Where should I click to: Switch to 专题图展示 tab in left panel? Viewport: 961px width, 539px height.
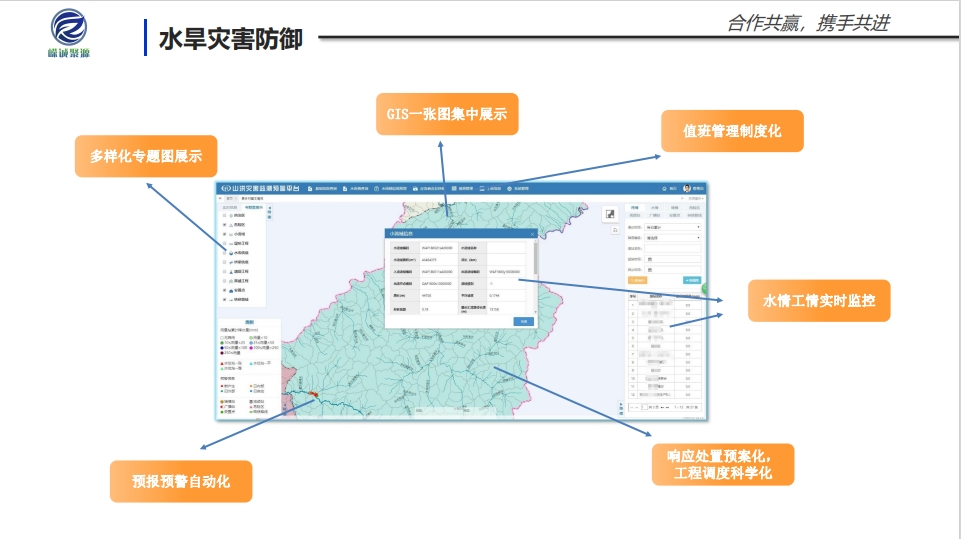coord(253,207)
